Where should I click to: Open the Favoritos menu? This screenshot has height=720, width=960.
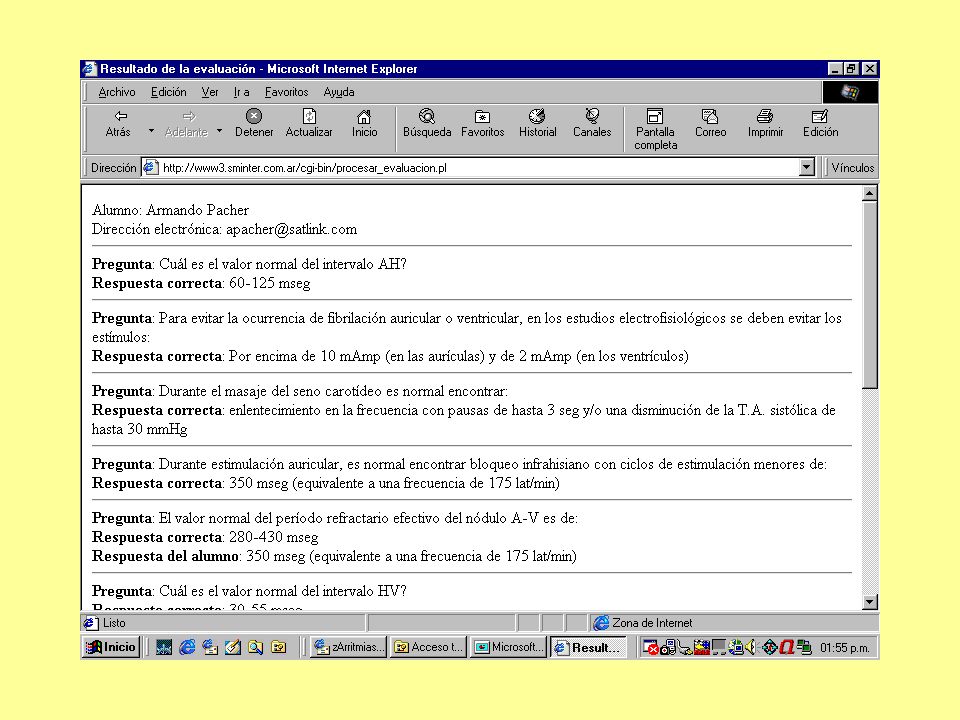(x=286, y=92)
